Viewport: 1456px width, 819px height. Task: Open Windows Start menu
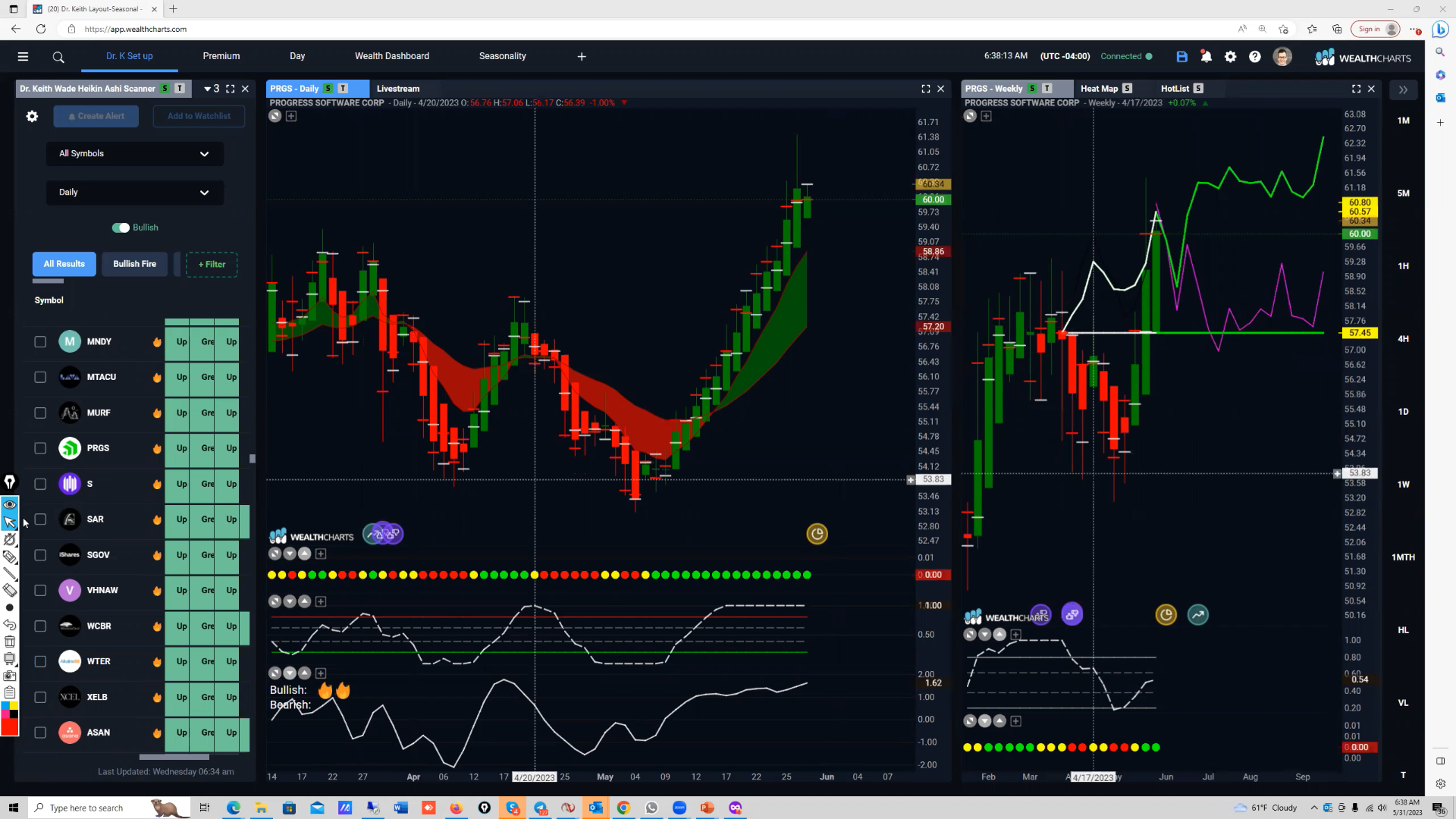[13, 808]
